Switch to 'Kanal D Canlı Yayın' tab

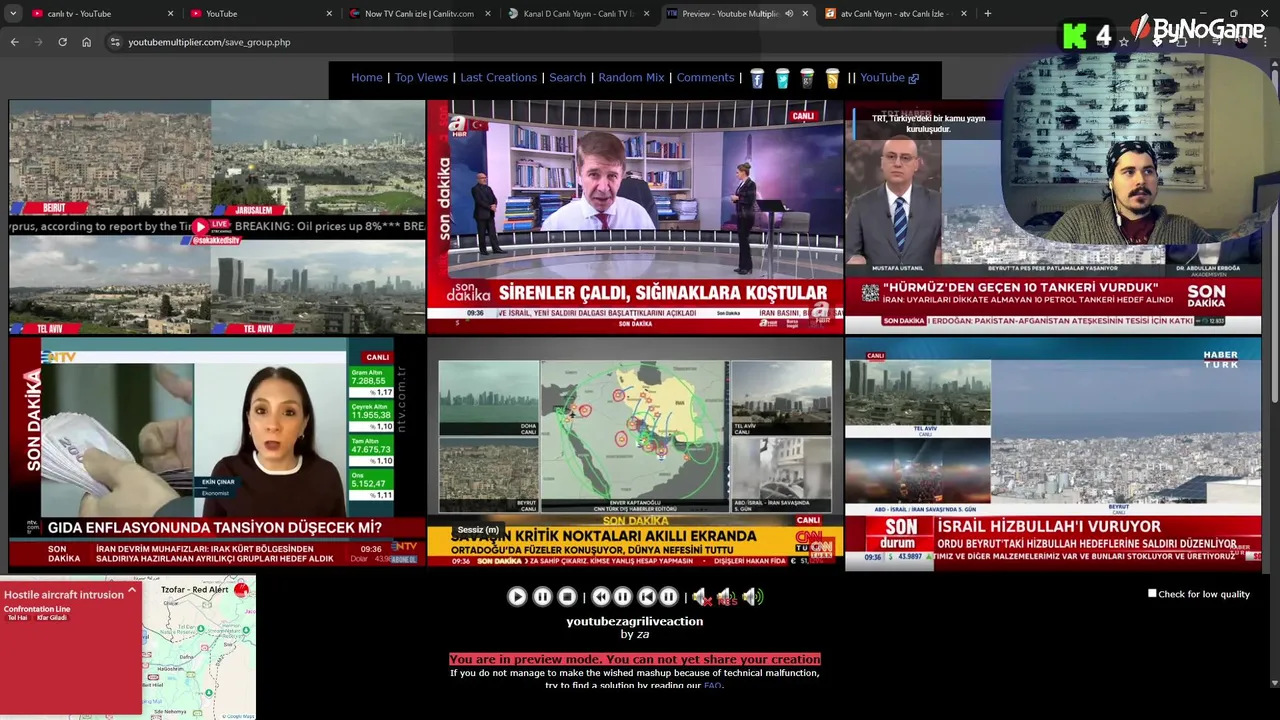coord(578,13)
